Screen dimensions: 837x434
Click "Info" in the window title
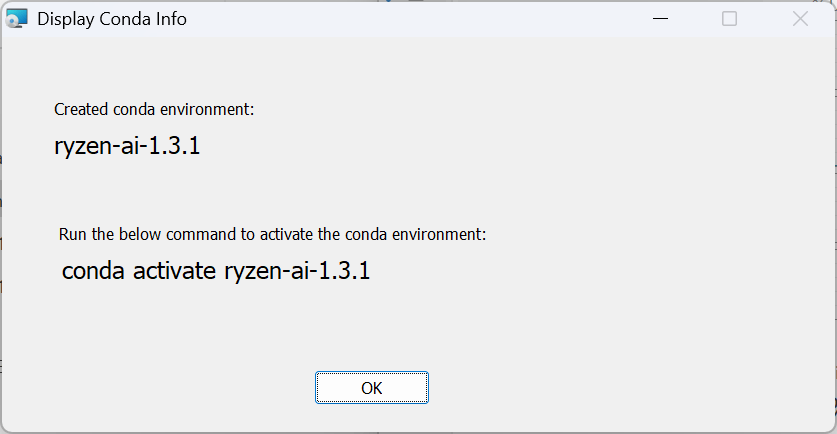(171, 19)
